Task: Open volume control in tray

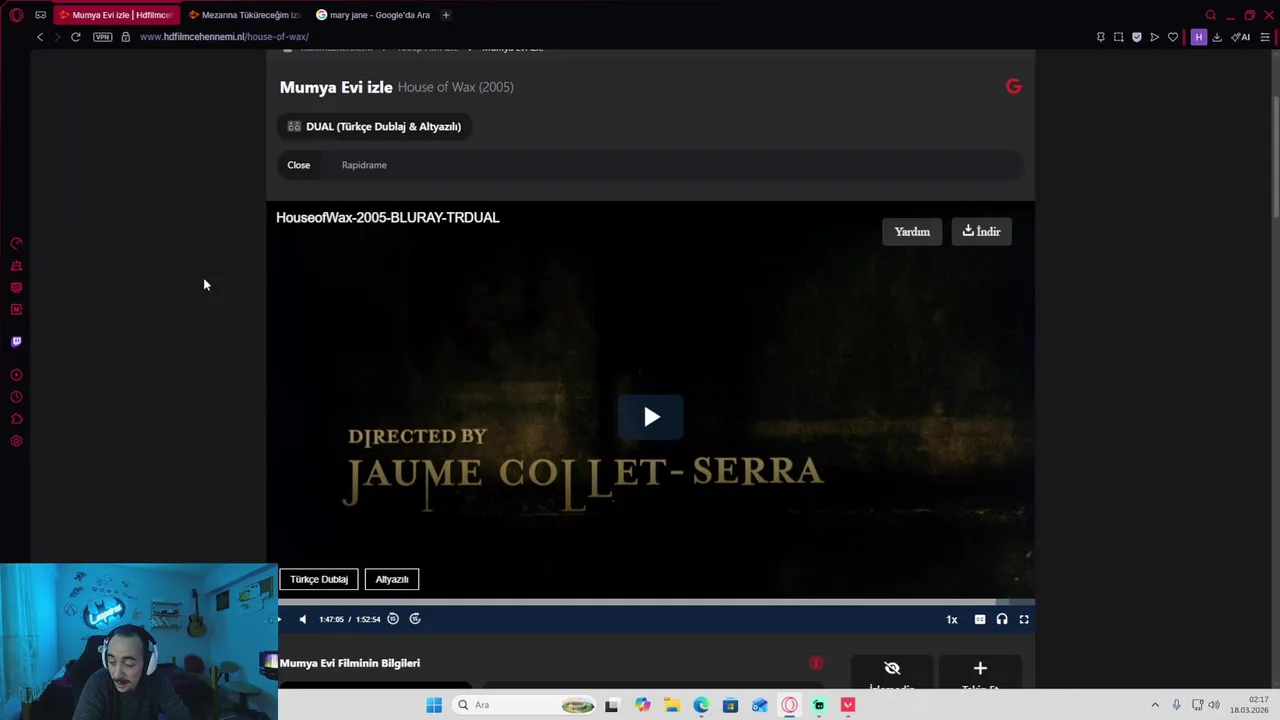Action: 1214,705
